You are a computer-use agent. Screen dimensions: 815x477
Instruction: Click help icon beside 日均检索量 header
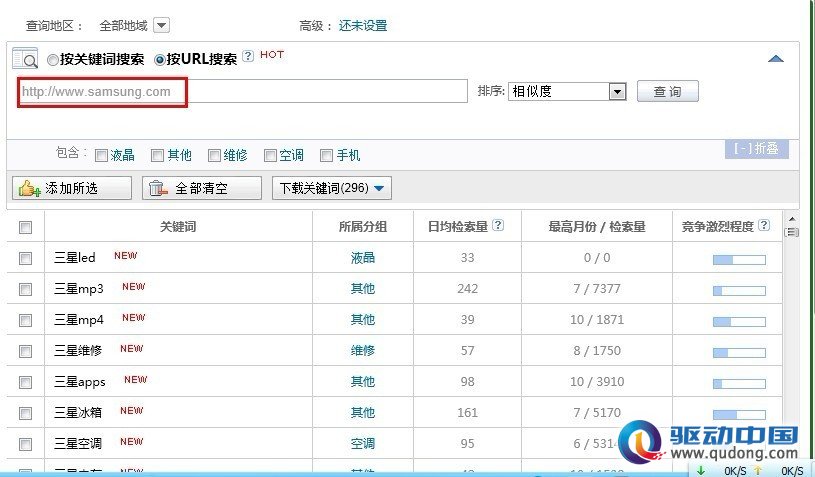[498, 225]
